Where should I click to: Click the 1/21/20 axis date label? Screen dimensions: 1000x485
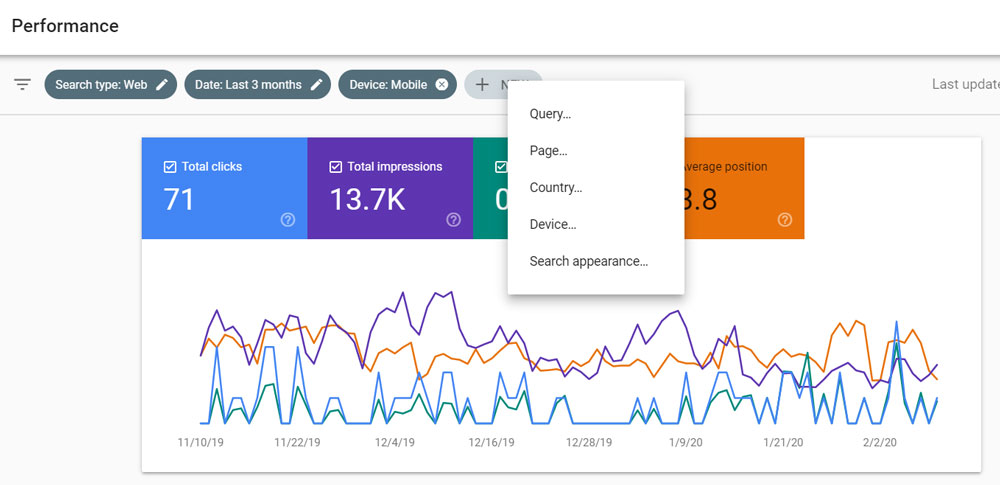(783, 442)
